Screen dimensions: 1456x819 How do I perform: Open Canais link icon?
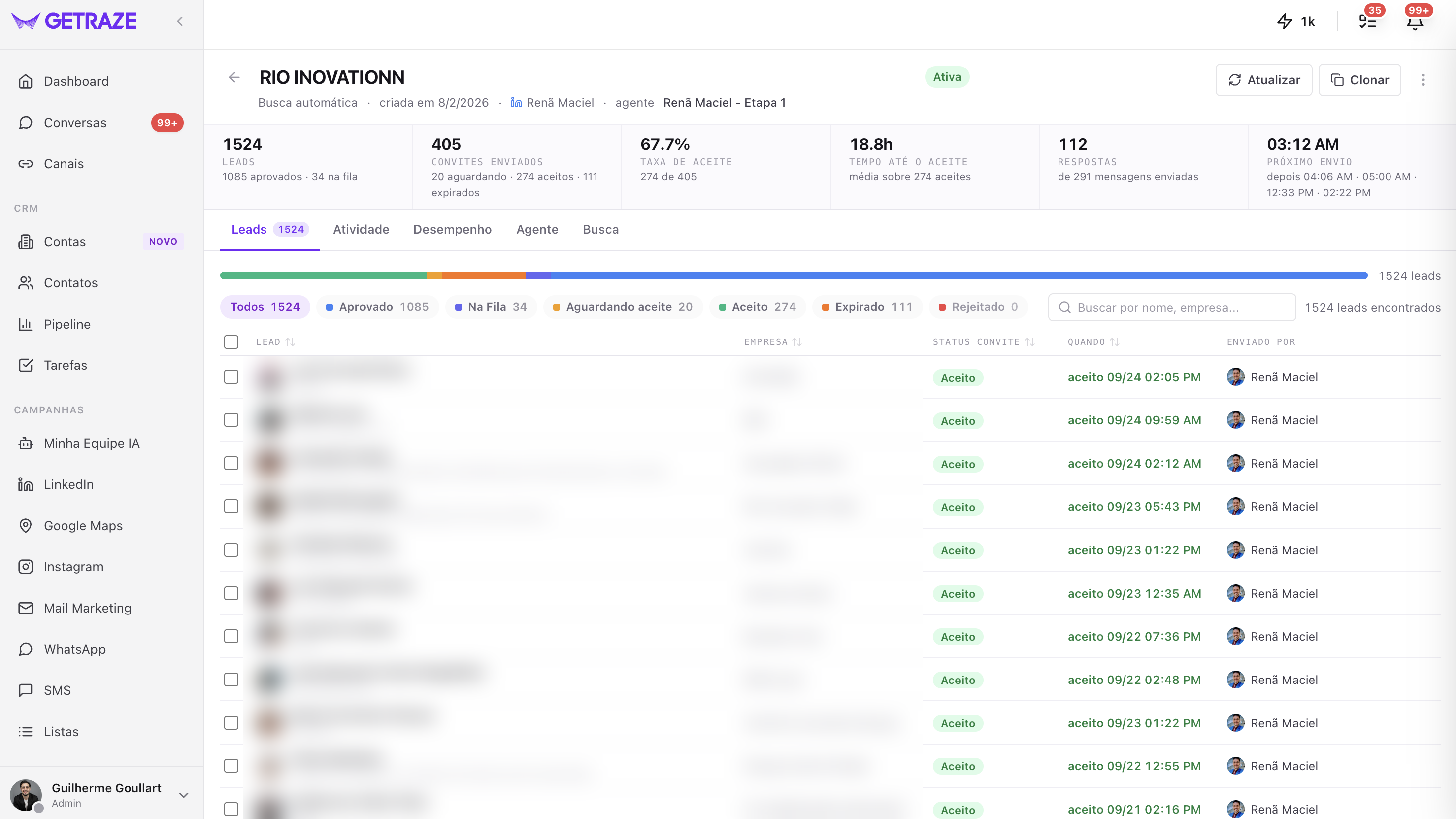click(25, 164)
